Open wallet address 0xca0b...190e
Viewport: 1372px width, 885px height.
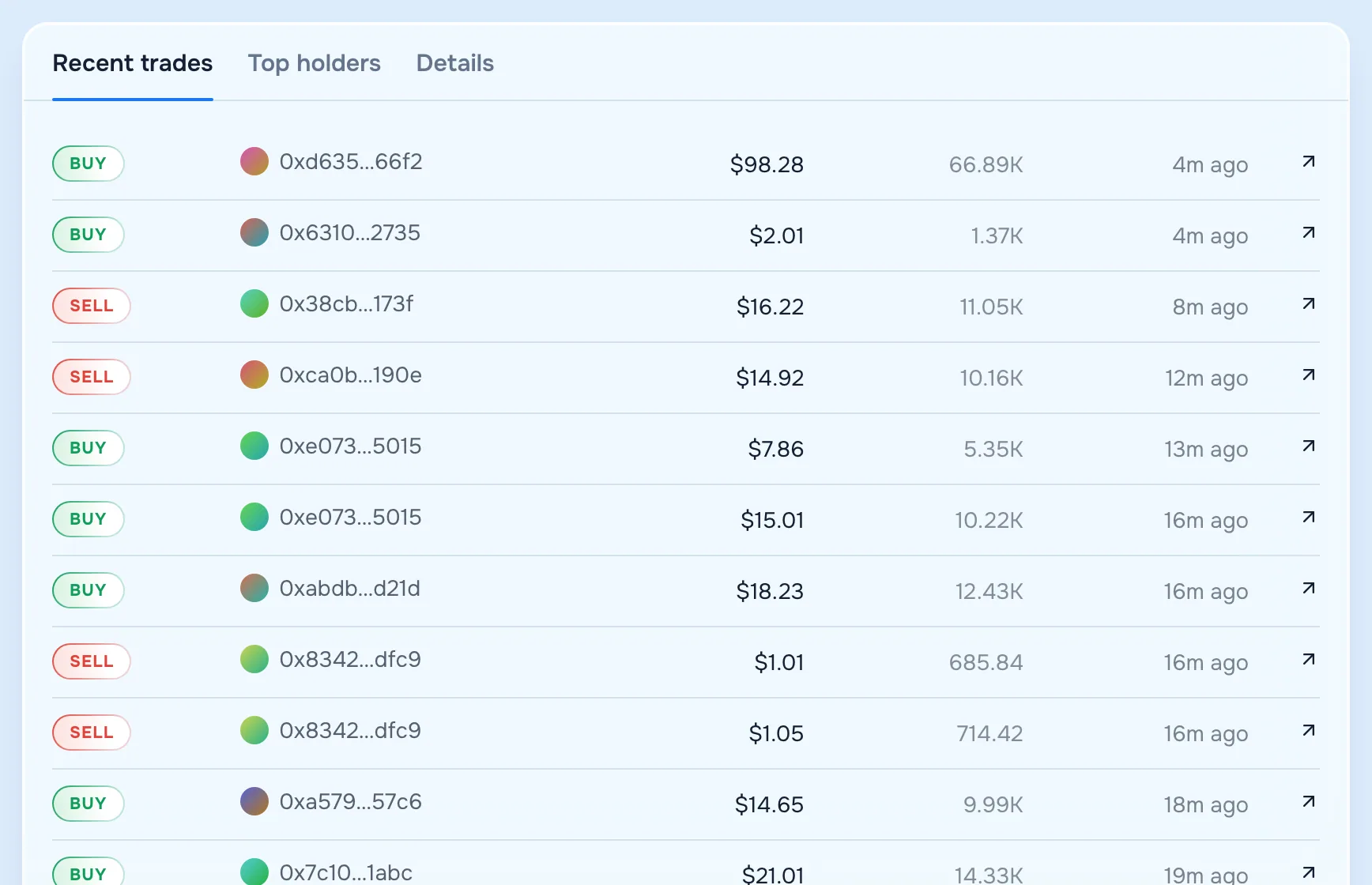[x=351, y=375]
